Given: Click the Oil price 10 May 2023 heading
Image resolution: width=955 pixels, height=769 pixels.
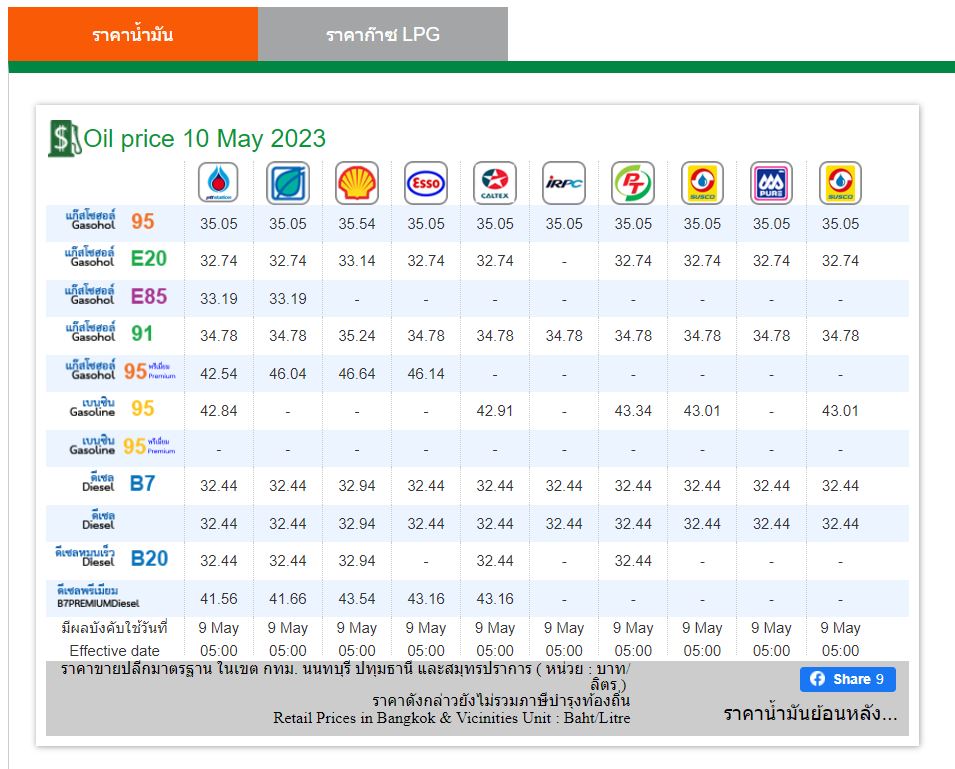Looking at the screenshot, I should click(205, 139).
